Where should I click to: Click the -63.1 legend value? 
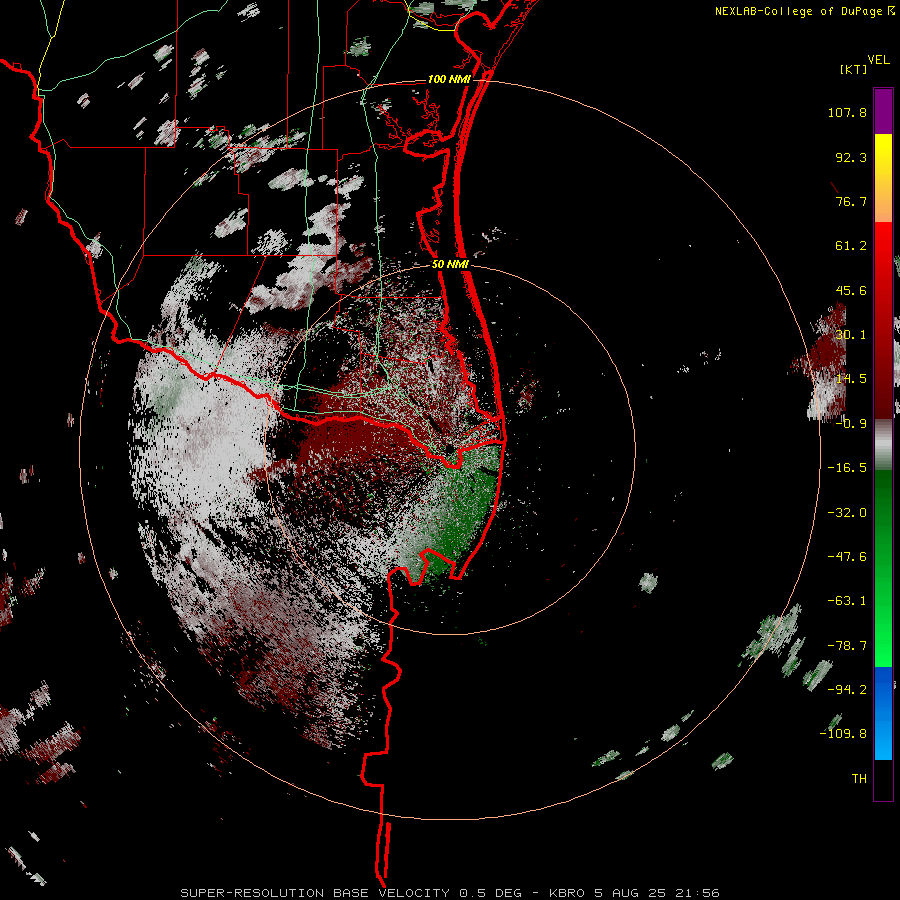pos(847,601)
